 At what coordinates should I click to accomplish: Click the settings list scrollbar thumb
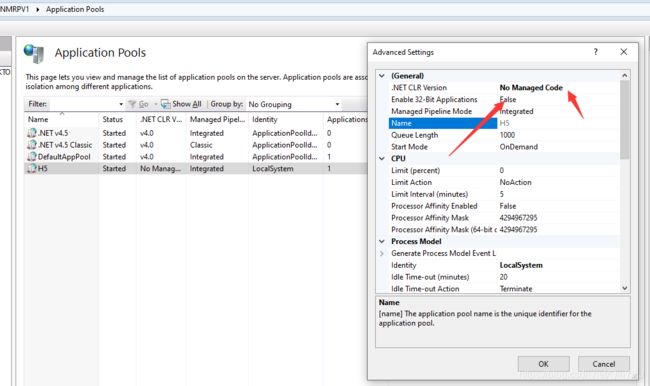point(624,120)
